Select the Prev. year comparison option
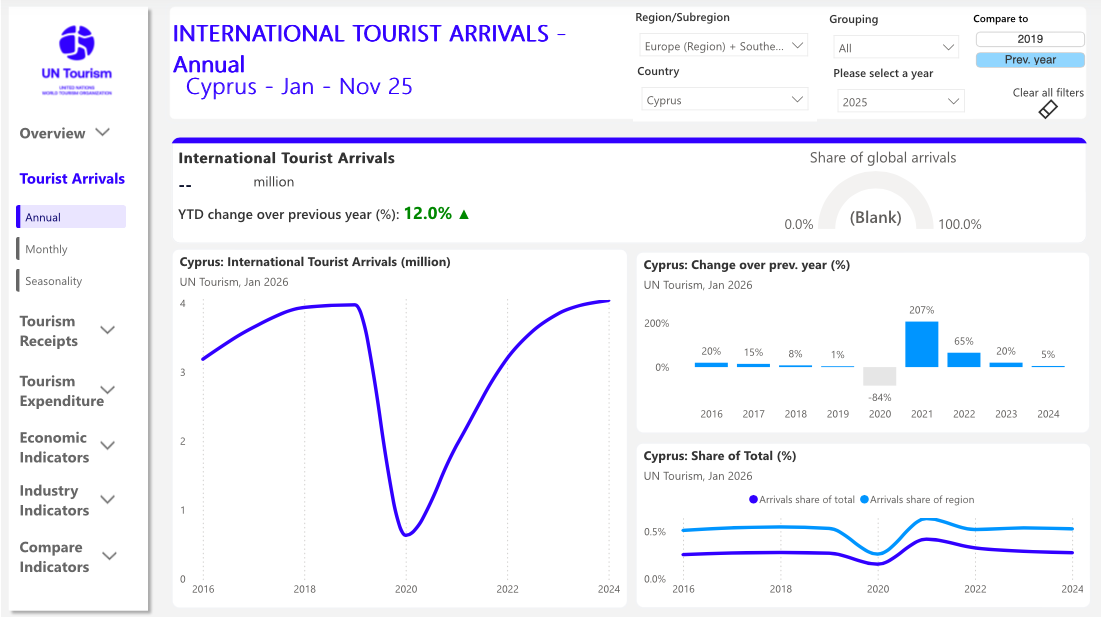The height and width of the screenshot is (619, 1101). click(1030, 60)
